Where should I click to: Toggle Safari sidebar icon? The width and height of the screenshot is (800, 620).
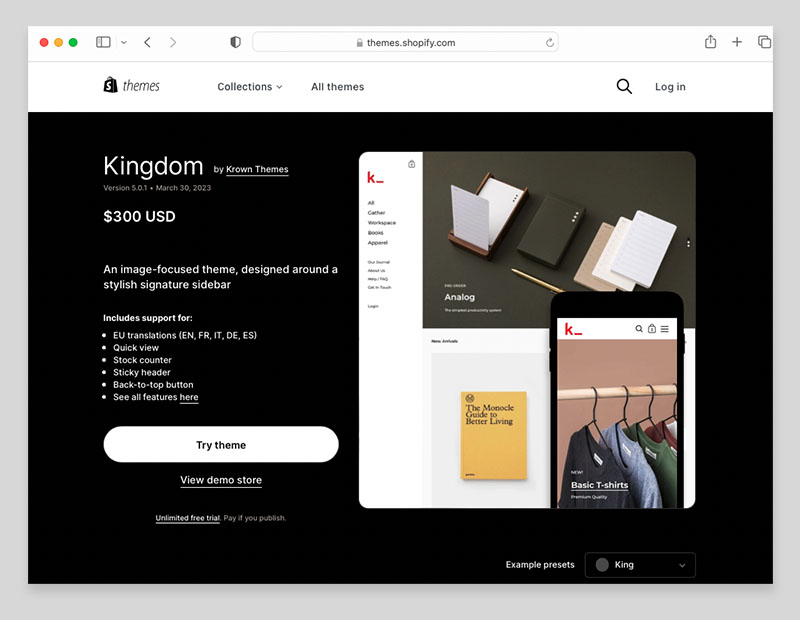[103, 42]
